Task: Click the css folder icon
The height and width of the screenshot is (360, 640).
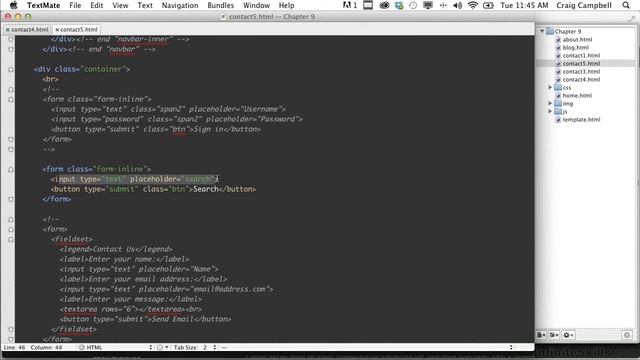Action: tap(558, 87)
